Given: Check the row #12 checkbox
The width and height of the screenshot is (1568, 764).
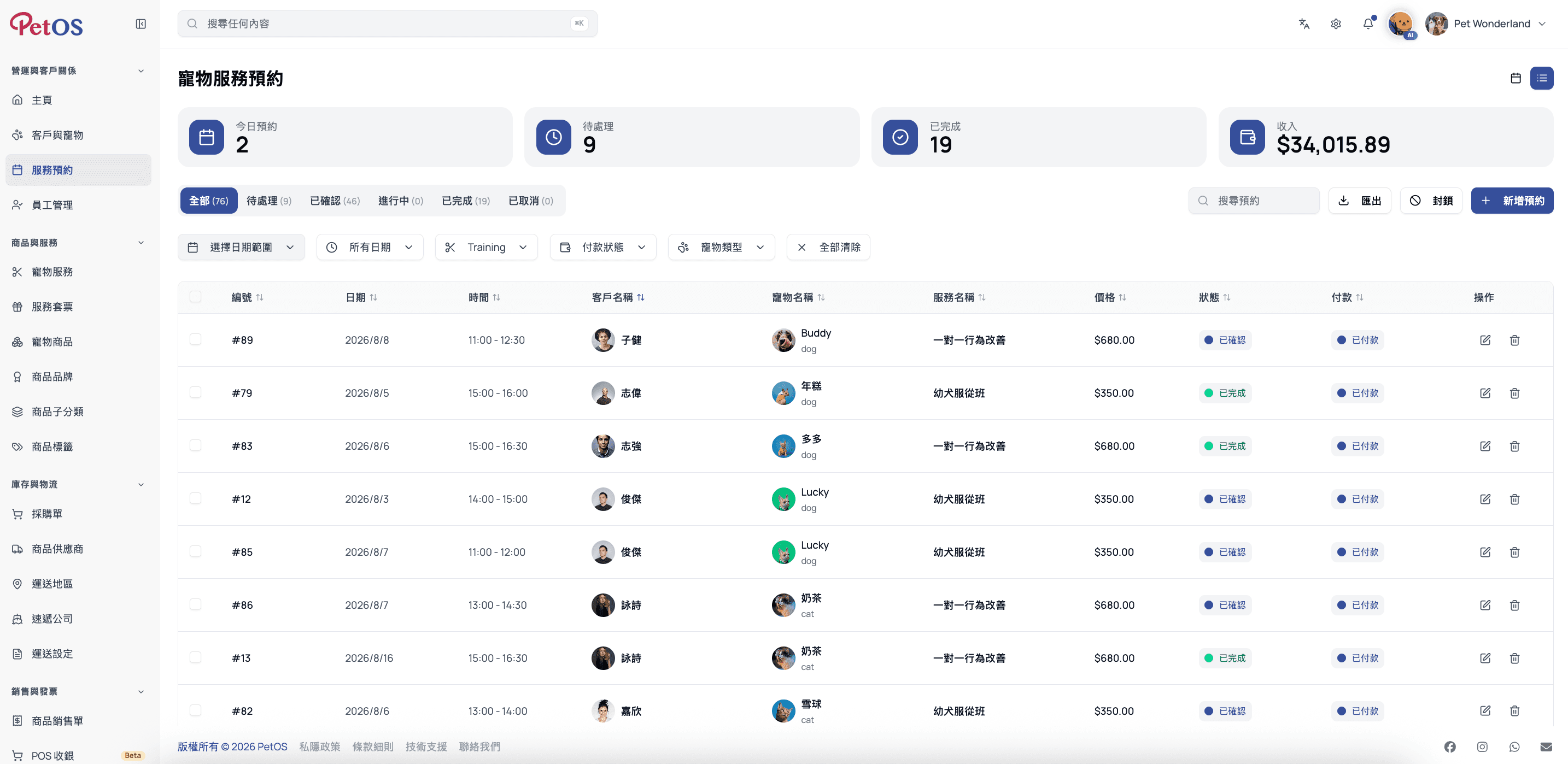Looking at the screenshot, I should click(x=195, y=498).
